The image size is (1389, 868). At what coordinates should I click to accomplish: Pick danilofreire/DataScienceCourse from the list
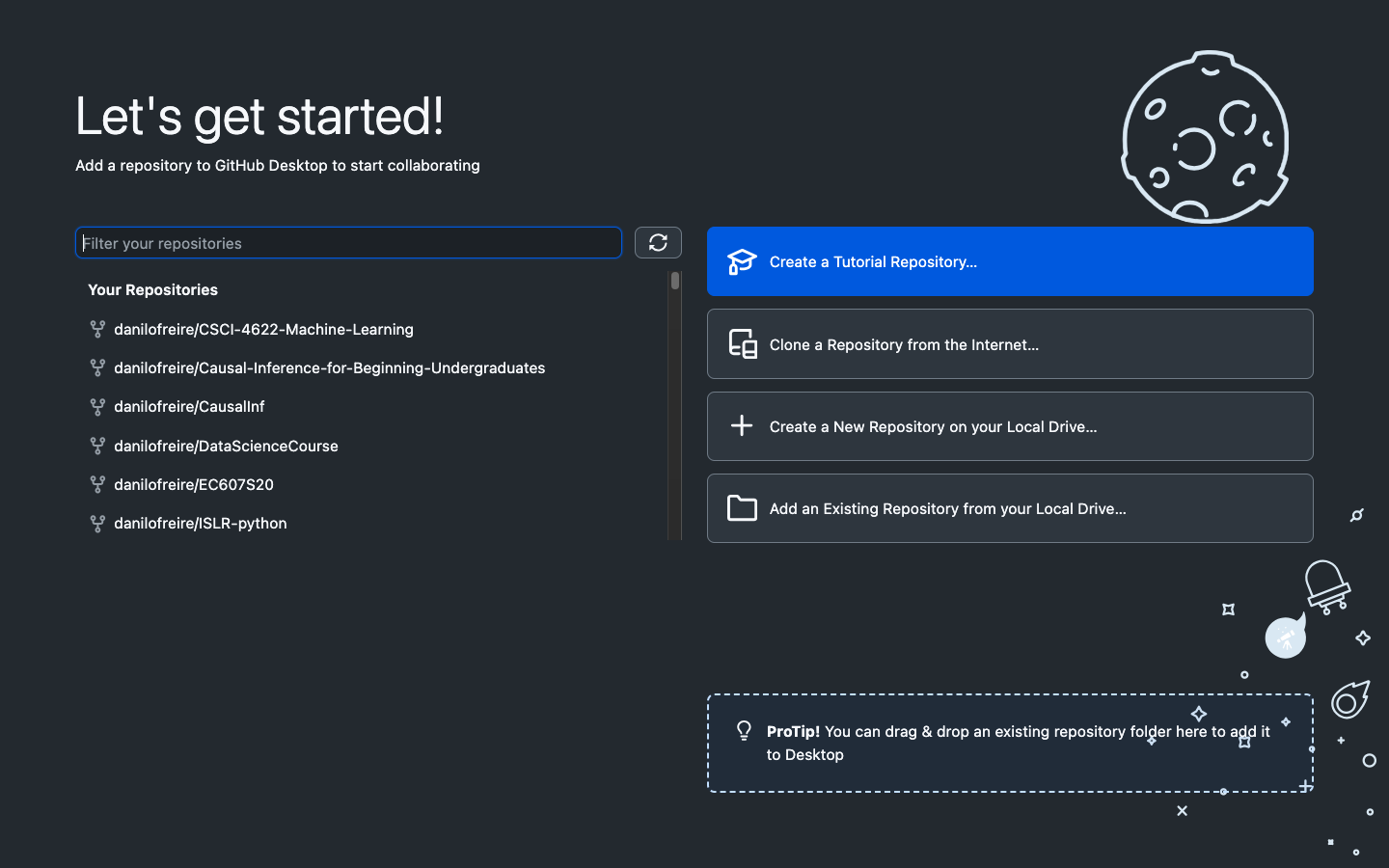click(x=226, y=447)
